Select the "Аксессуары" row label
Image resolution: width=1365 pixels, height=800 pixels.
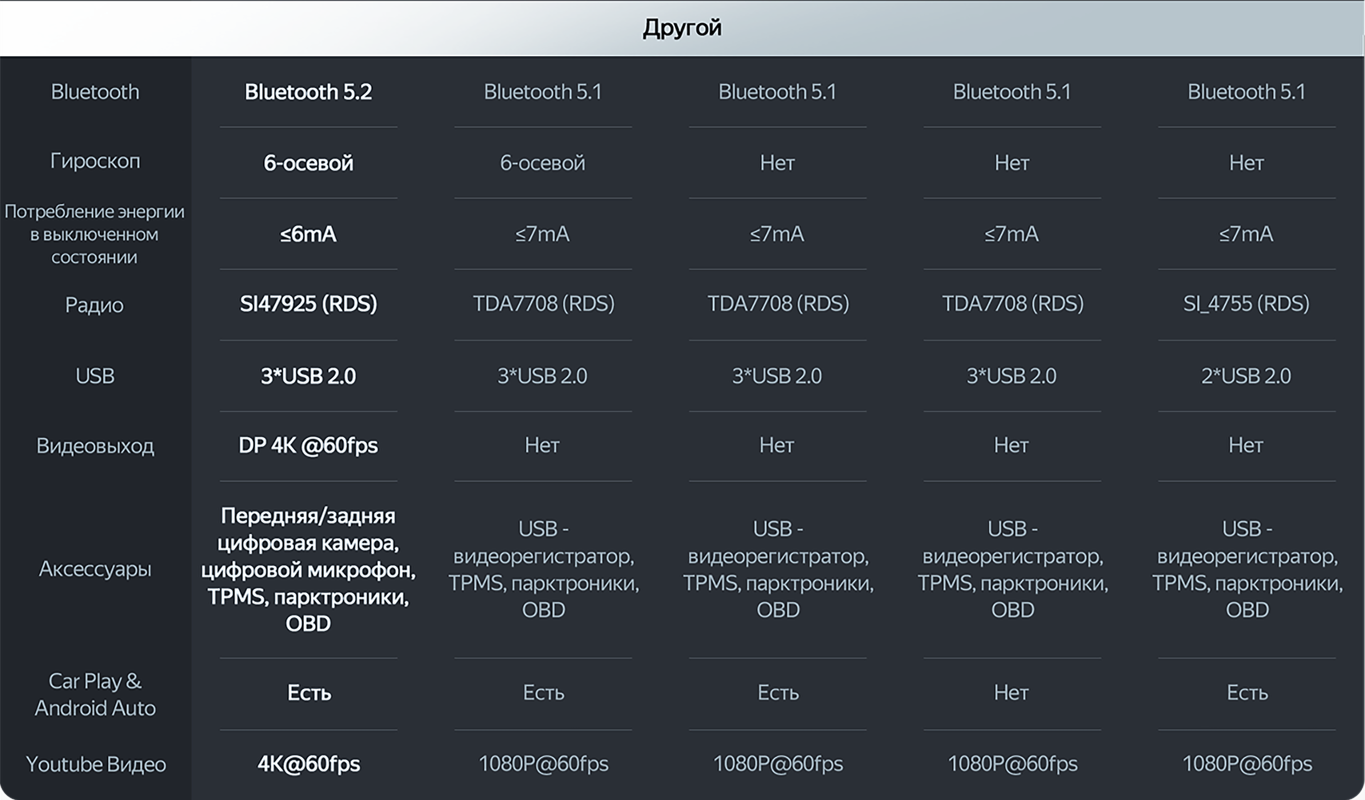pyautogui.click(x=95, y=569)
